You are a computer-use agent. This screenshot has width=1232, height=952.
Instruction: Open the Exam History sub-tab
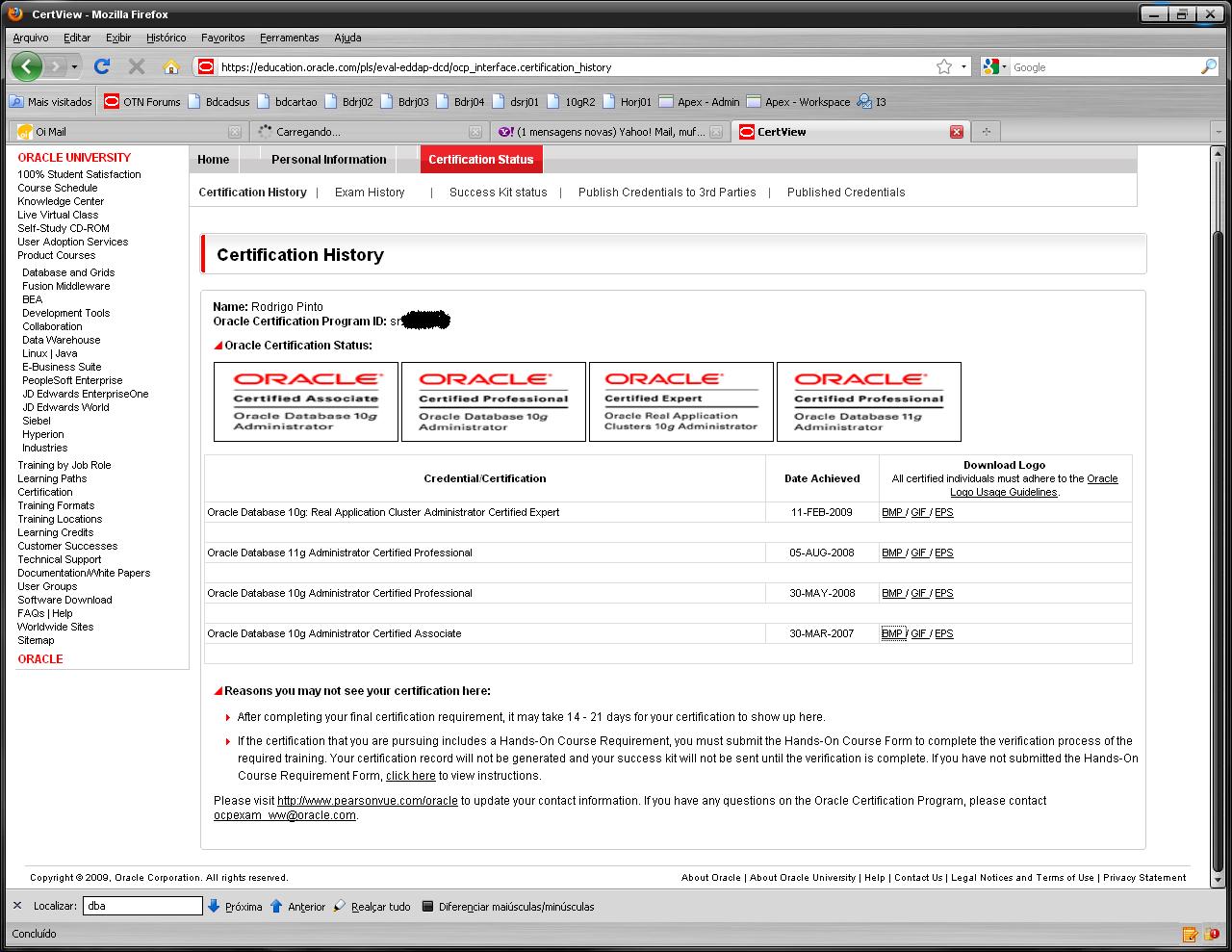coord(370,193)
